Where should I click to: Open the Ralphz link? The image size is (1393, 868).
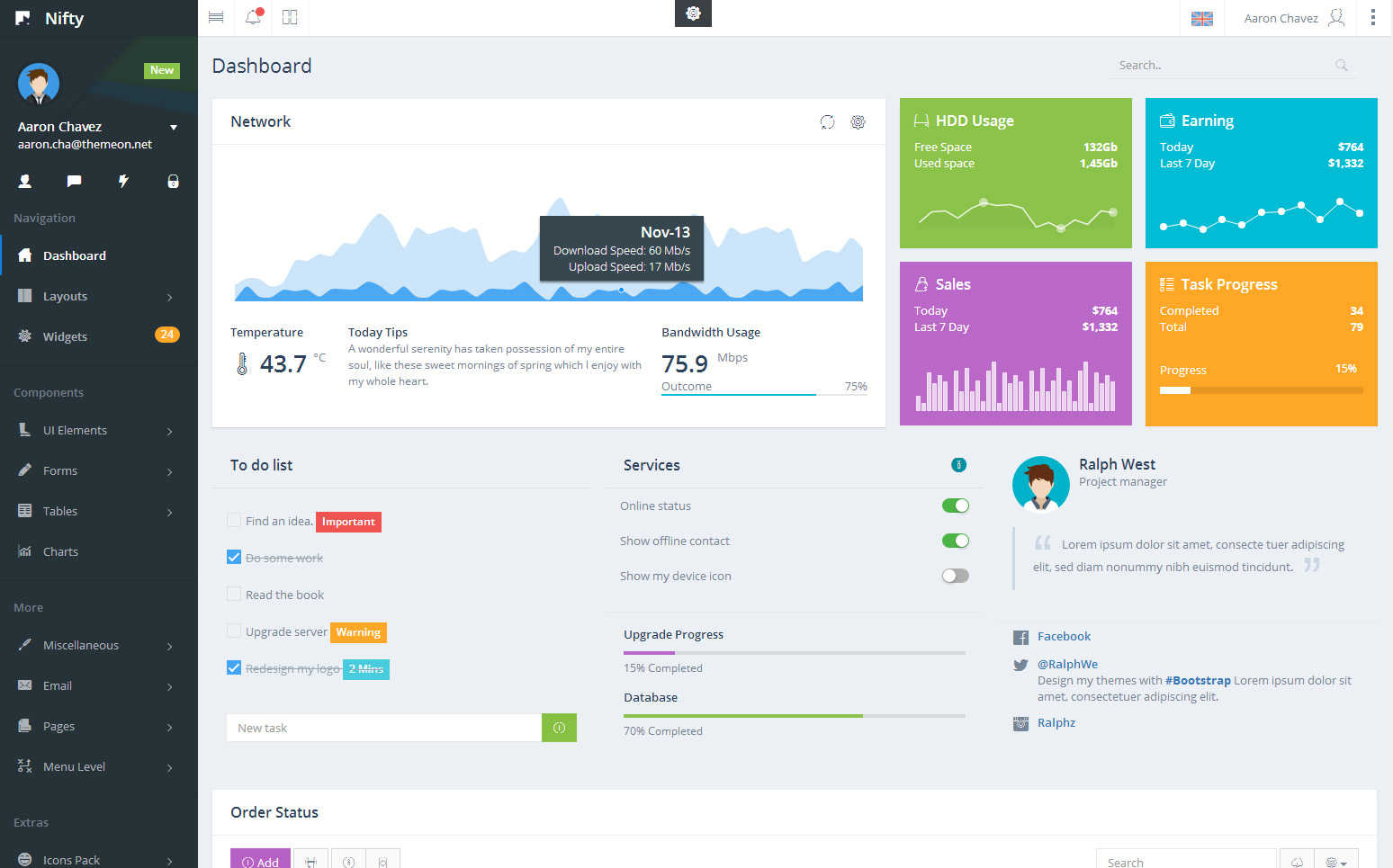(1056, 722)
